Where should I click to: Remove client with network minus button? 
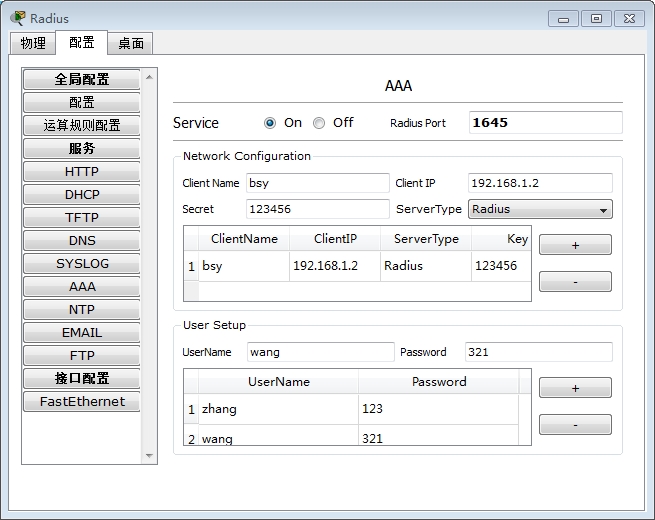click(x=575, y=282)
